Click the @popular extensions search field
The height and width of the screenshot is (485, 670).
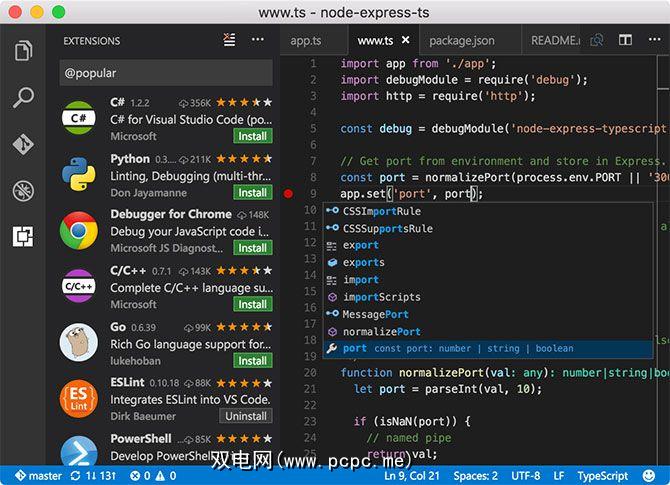[x=166, y=73]
